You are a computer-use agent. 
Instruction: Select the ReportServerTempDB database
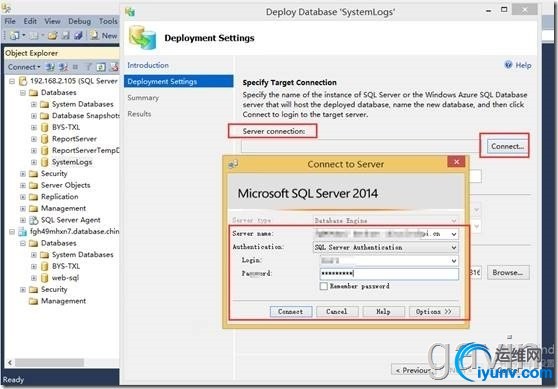click(x=85, y=151)
